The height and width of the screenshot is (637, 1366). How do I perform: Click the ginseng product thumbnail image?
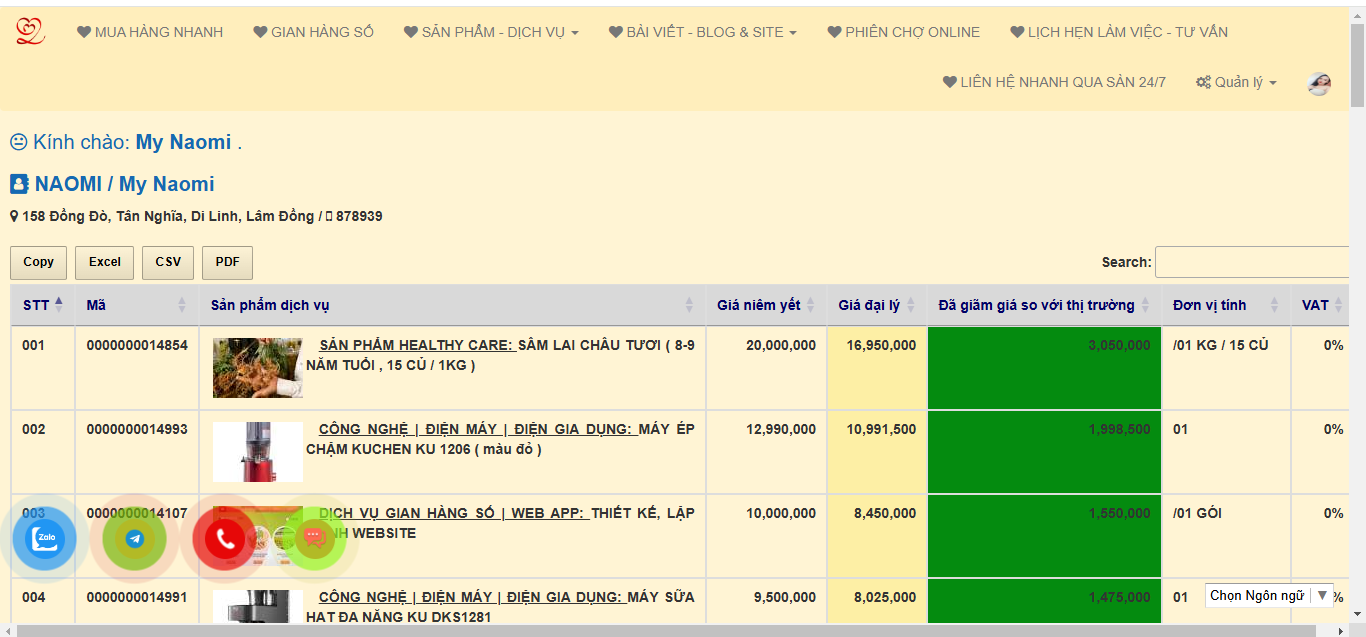point(257,367)
